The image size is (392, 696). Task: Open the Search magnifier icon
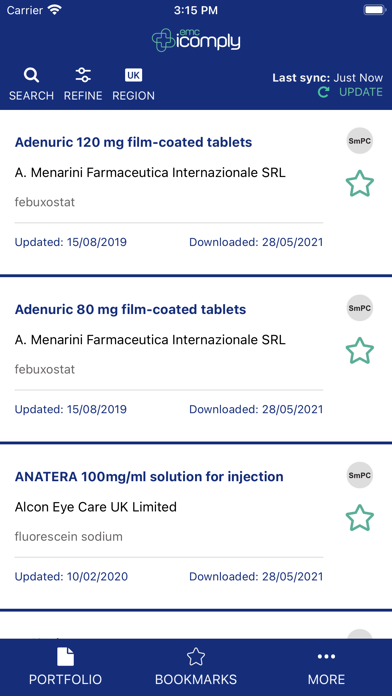(31, 75)
